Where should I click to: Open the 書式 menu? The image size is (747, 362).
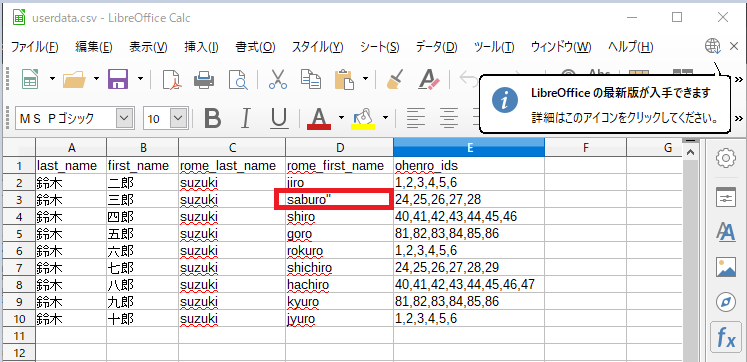pyautogui.click(x=255, y=47)
